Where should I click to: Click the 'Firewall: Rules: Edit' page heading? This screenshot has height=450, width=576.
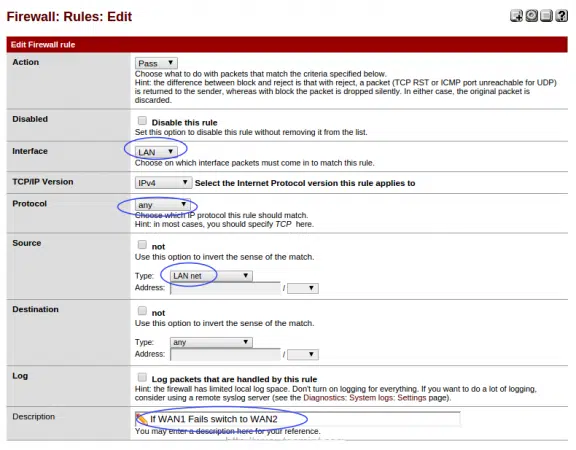click(69, 17)
